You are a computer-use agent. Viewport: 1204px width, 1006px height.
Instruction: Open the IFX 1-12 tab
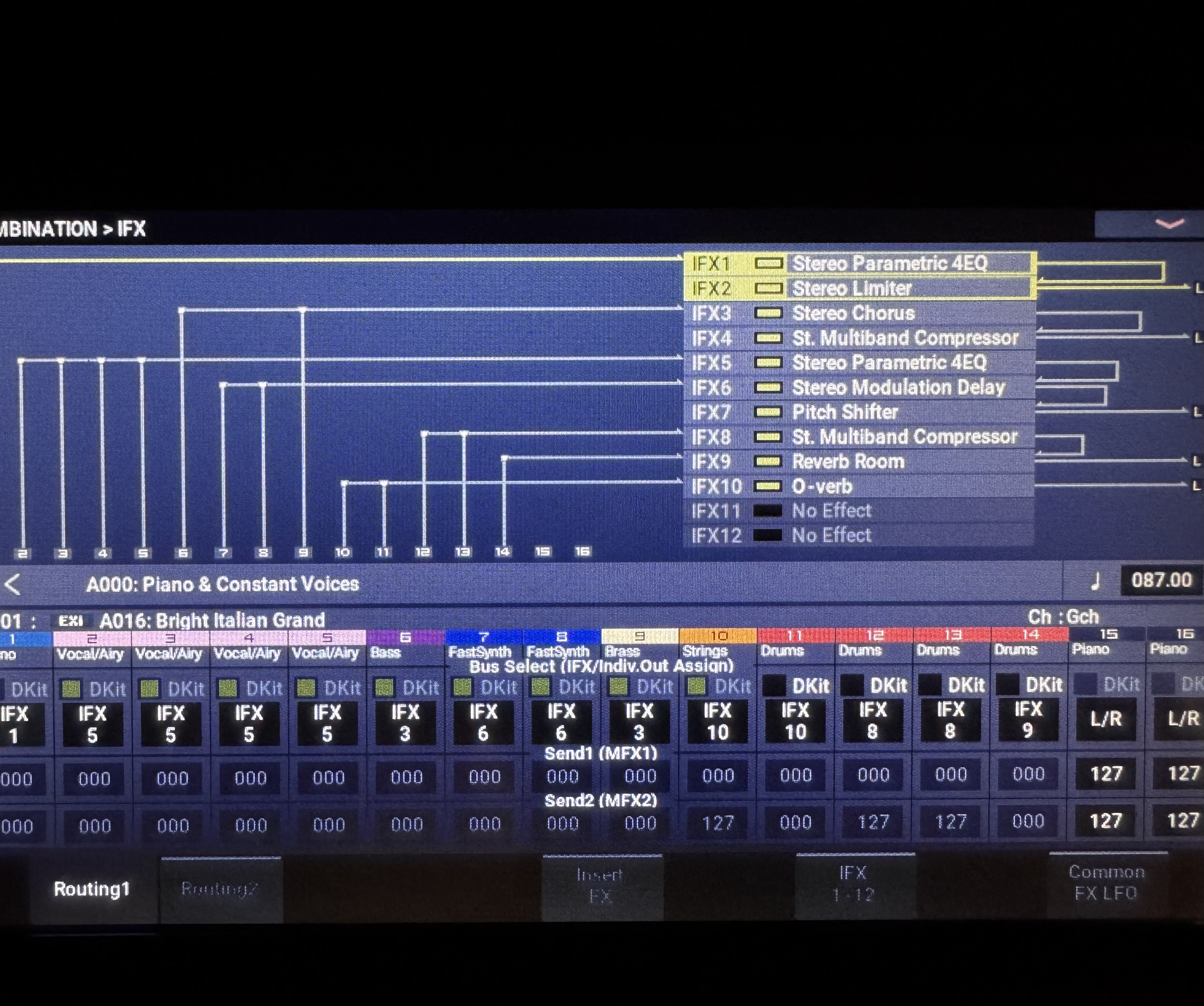[853, 884]
